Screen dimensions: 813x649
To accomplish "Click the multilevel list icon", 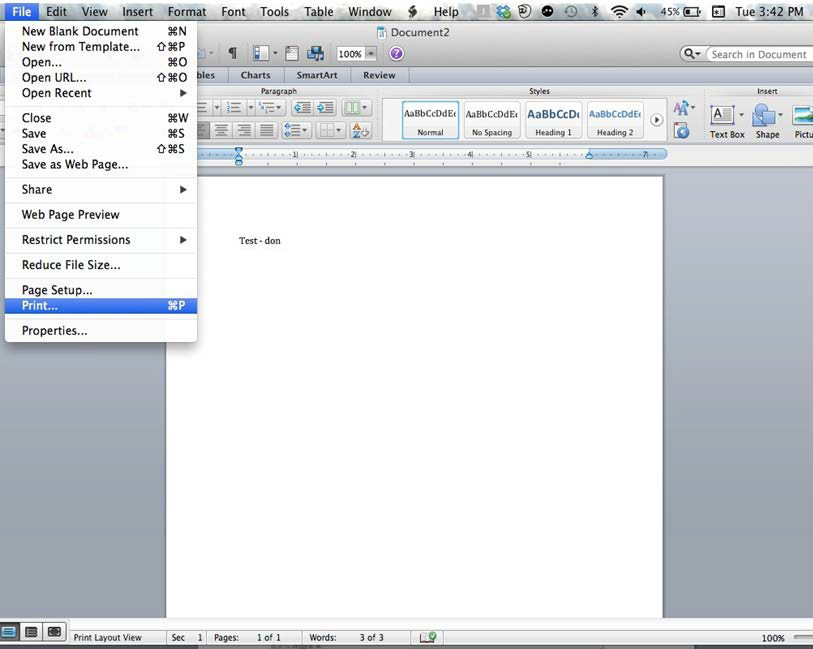I will pos(268,108).
